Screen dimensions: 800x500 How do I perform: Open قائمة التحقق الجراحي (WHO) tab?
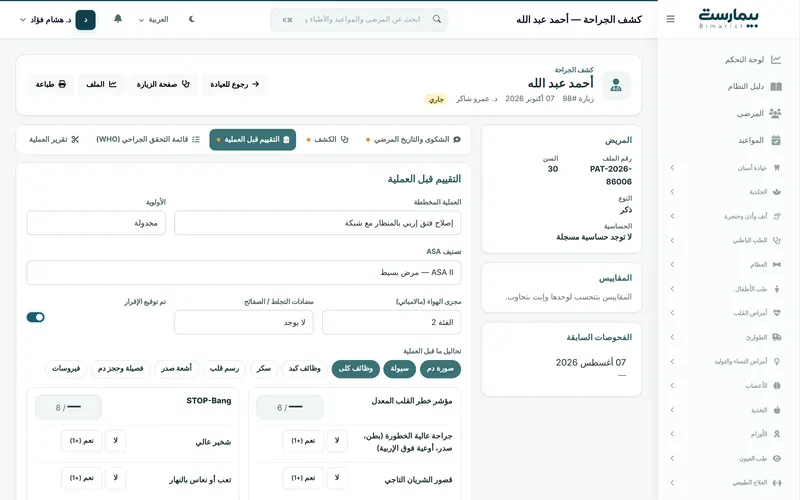148,139
